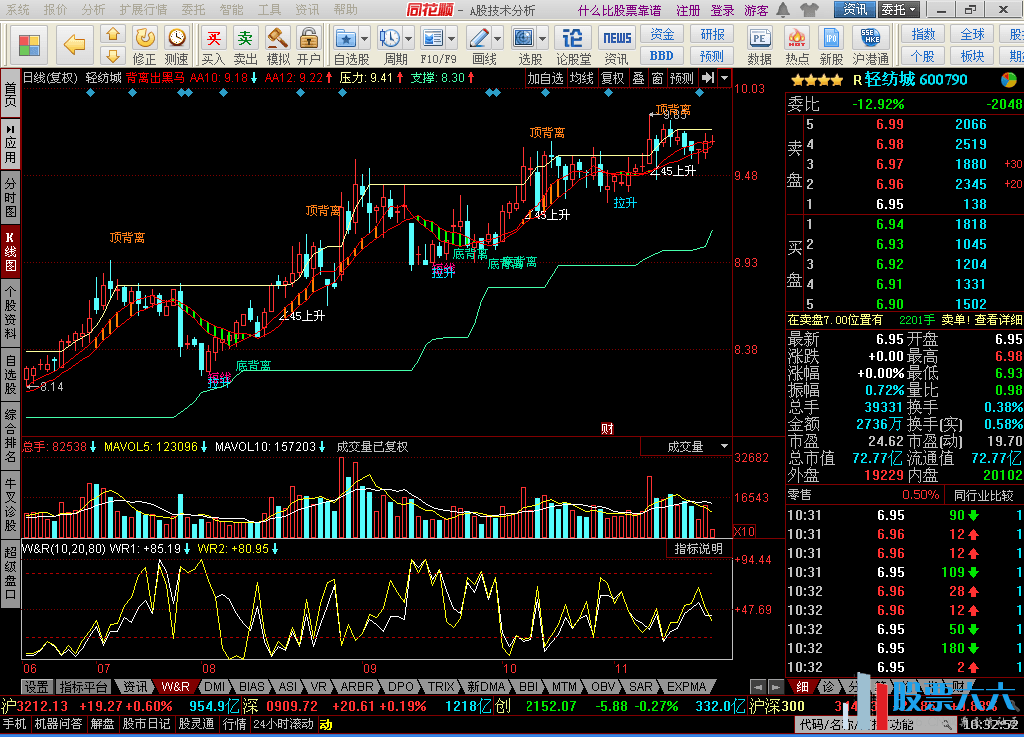Image resolution: width=1024 pixels, height=737 pixels.
Task: Click the 加自选 button above chart
Action: click(x=545, y=78)
